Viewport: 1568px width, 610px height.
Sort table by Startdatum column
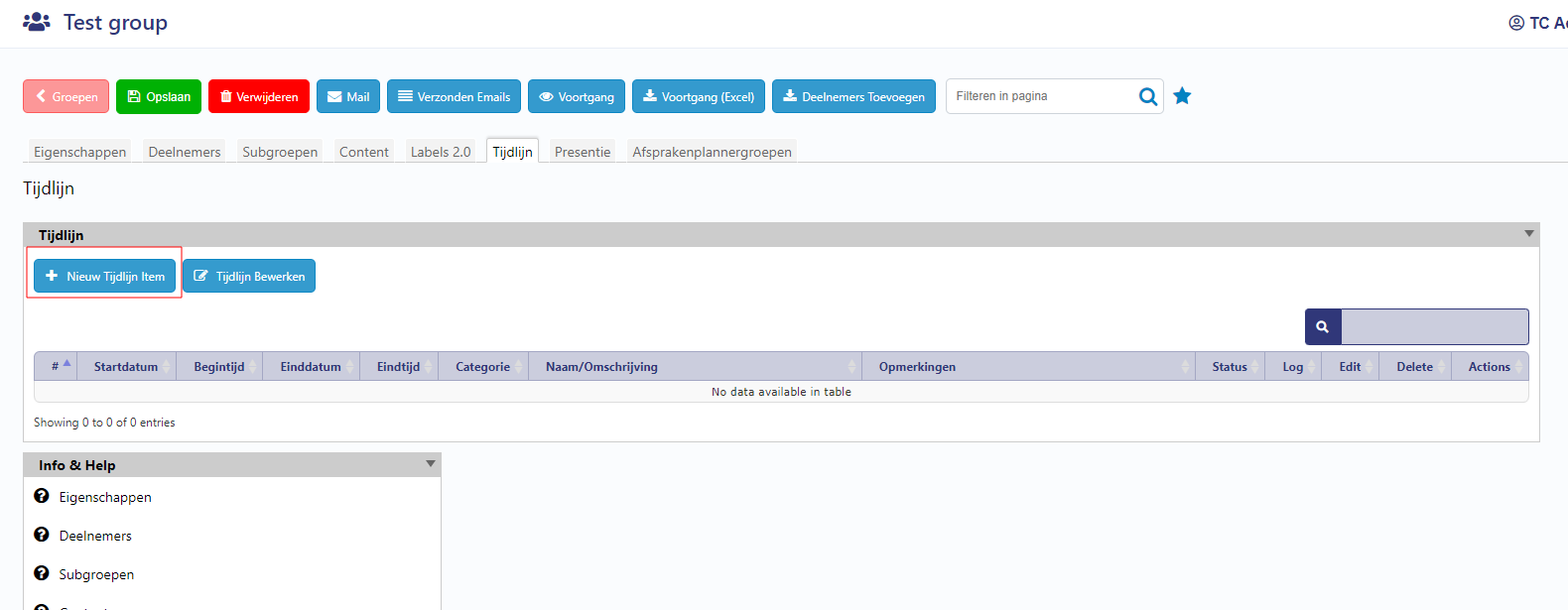[126, 367]
